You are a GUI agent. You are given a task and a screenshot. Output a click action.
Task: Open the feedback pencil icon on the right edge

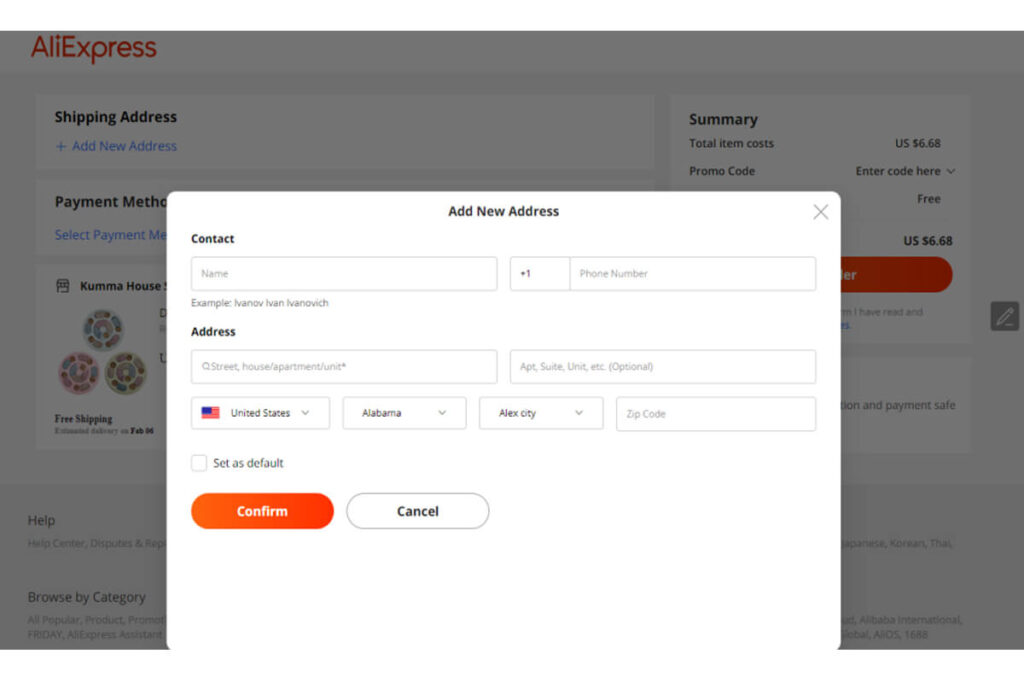[1005, 316]
